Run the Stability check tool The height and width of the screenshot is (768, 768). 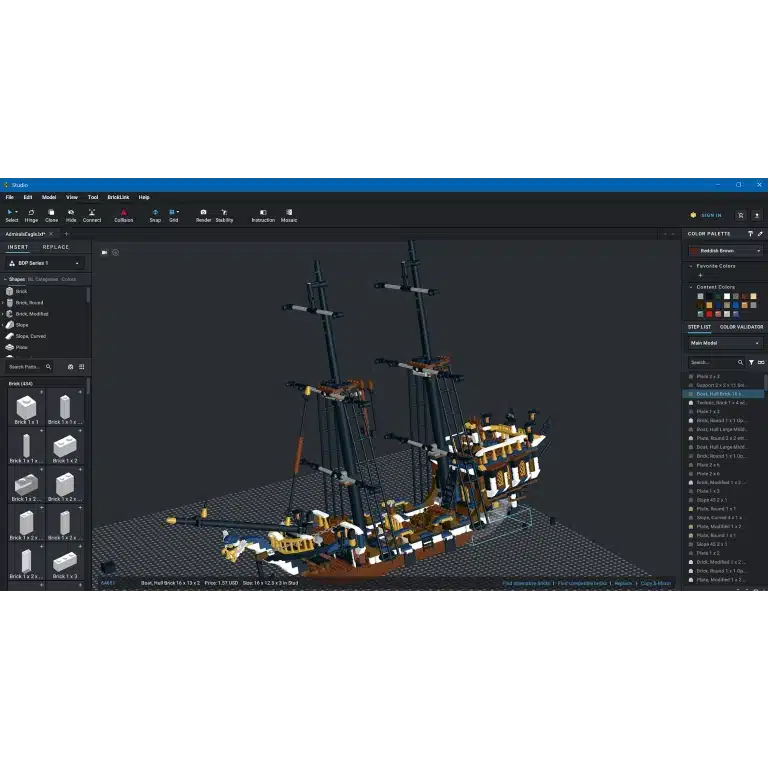[224, 216]
